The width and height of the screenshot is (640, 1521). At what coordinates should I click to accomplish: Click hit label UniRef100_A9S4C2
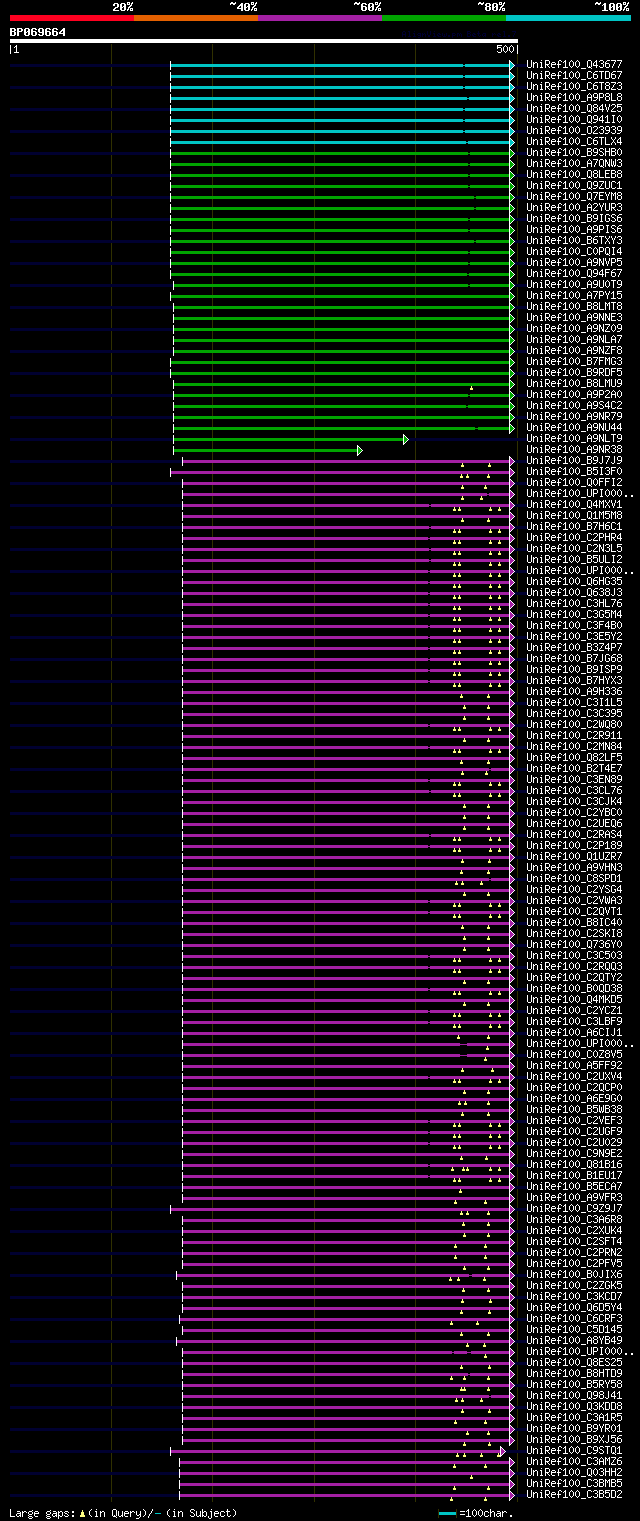574,405
